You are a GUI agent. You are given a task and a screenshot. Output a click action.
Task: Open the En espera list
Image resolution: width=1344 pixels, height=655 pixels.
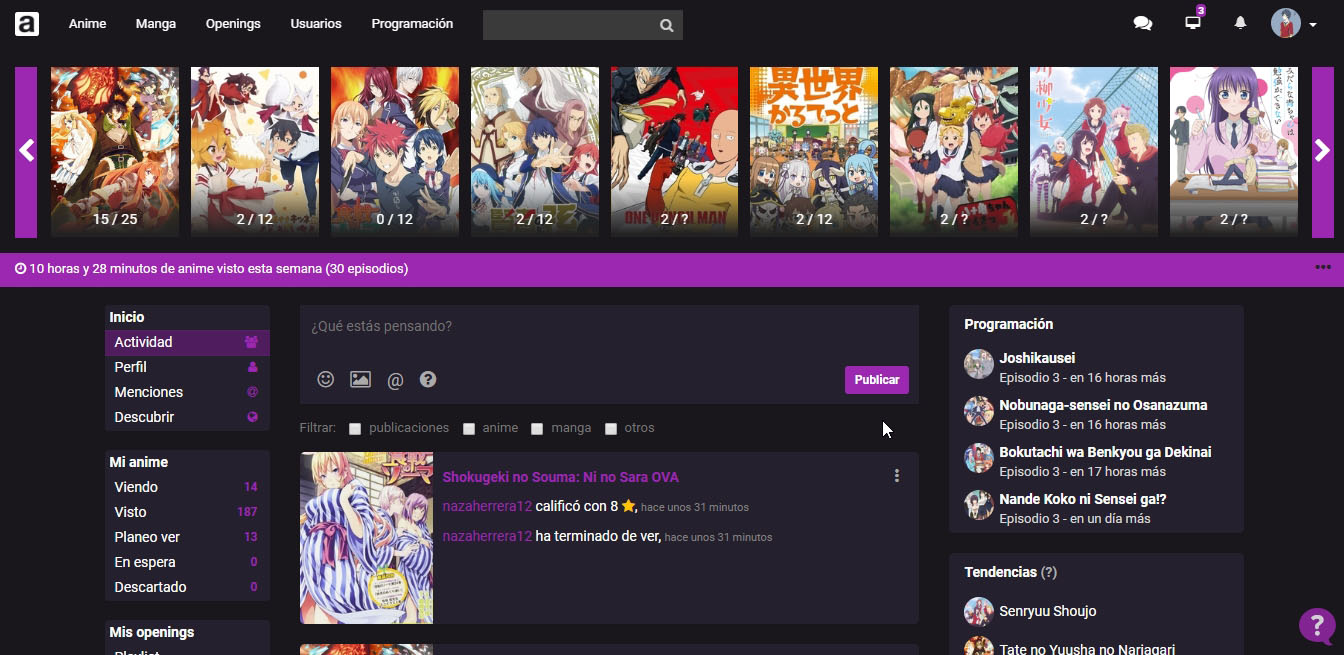pyautogui.click(x=187, y=563)
